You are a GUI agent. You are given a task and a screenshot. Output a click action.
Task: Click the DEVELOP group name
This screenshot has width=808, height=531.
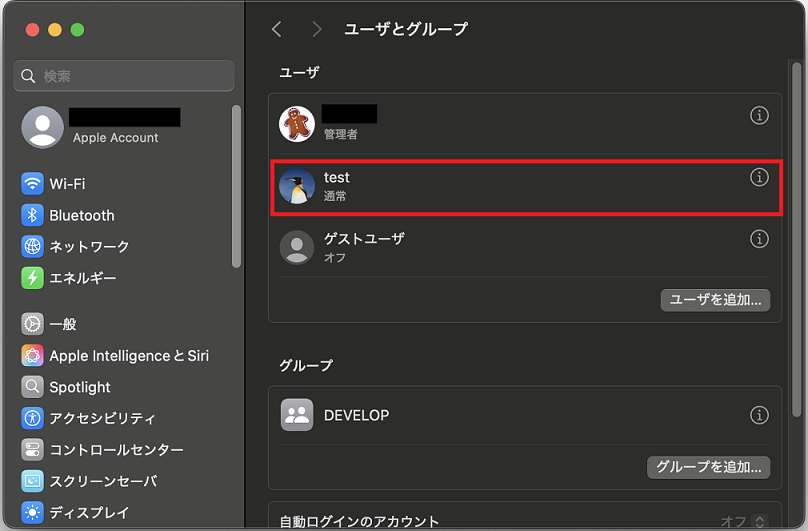[357, 415]
